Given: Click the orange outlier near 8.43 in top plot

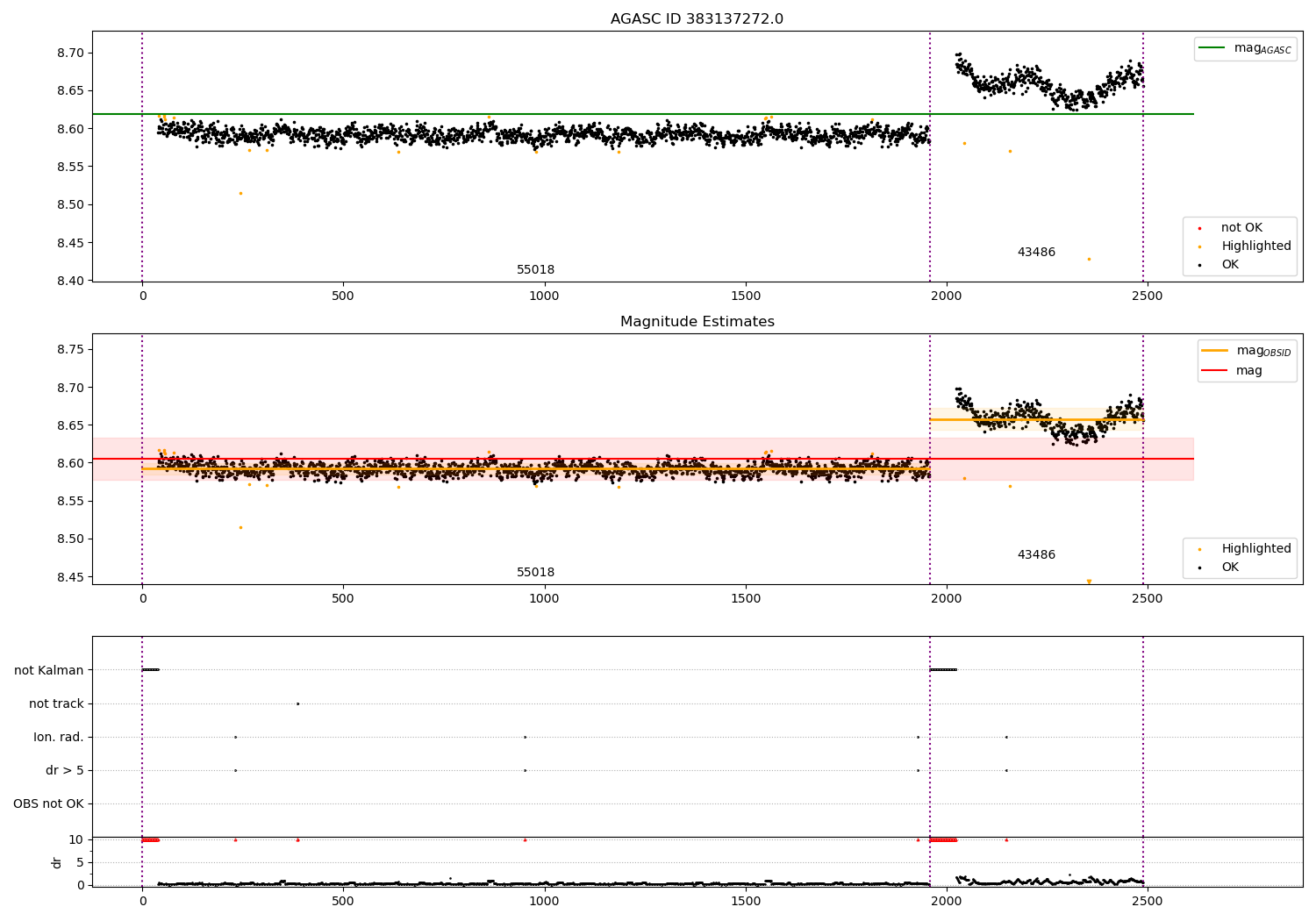Looking at the screenshot, I should coord(1089,259).
